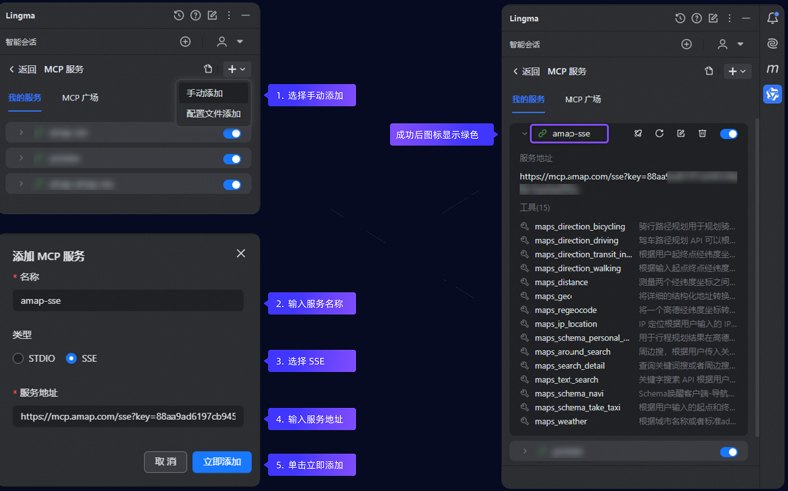Toggle the amap-sse service switch
Screen dimensions: 788x491
729,134
